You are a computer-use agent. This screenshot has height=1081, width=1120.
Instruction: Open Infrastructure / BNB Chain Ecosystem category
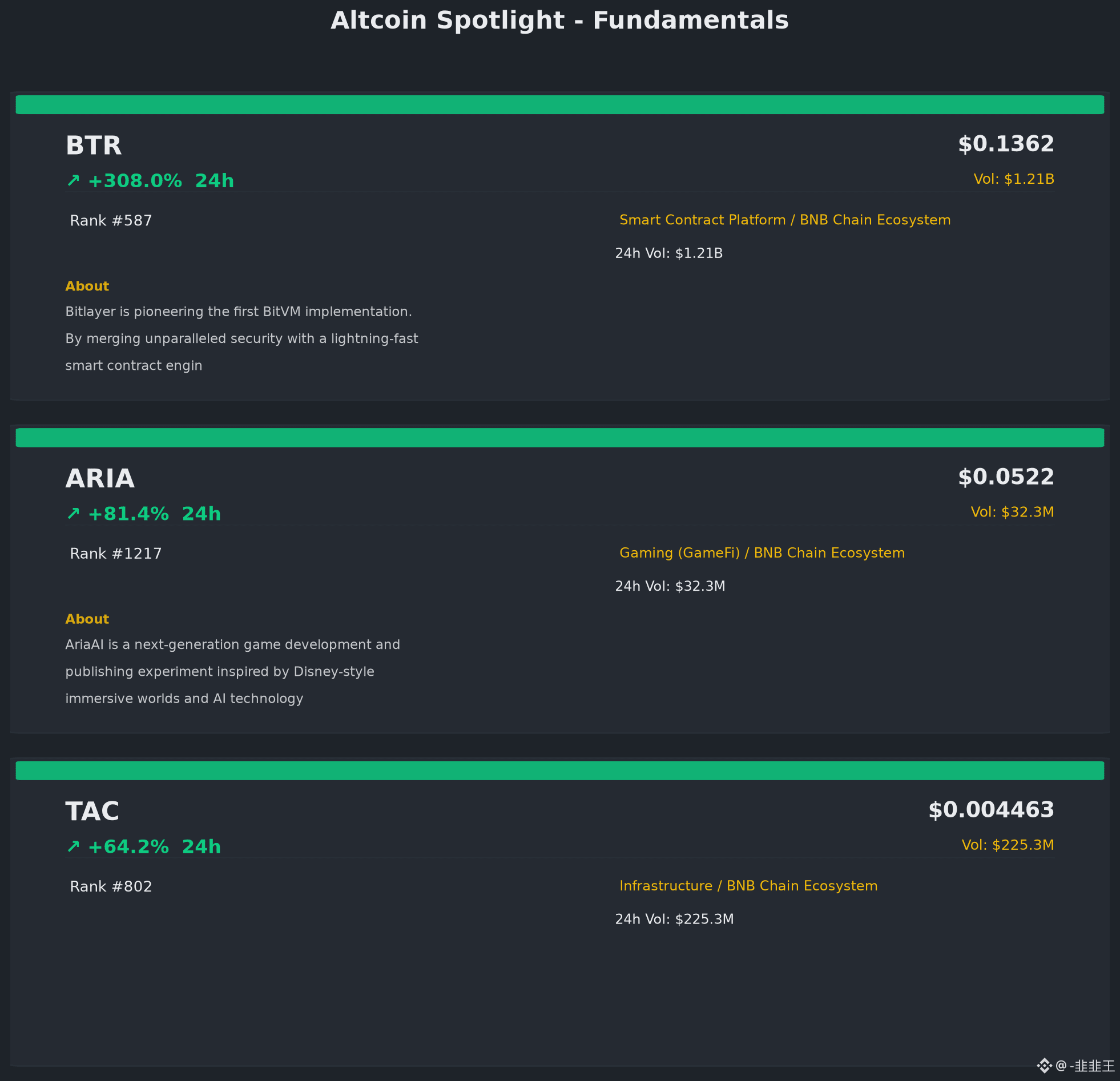[x=748, y=886]
